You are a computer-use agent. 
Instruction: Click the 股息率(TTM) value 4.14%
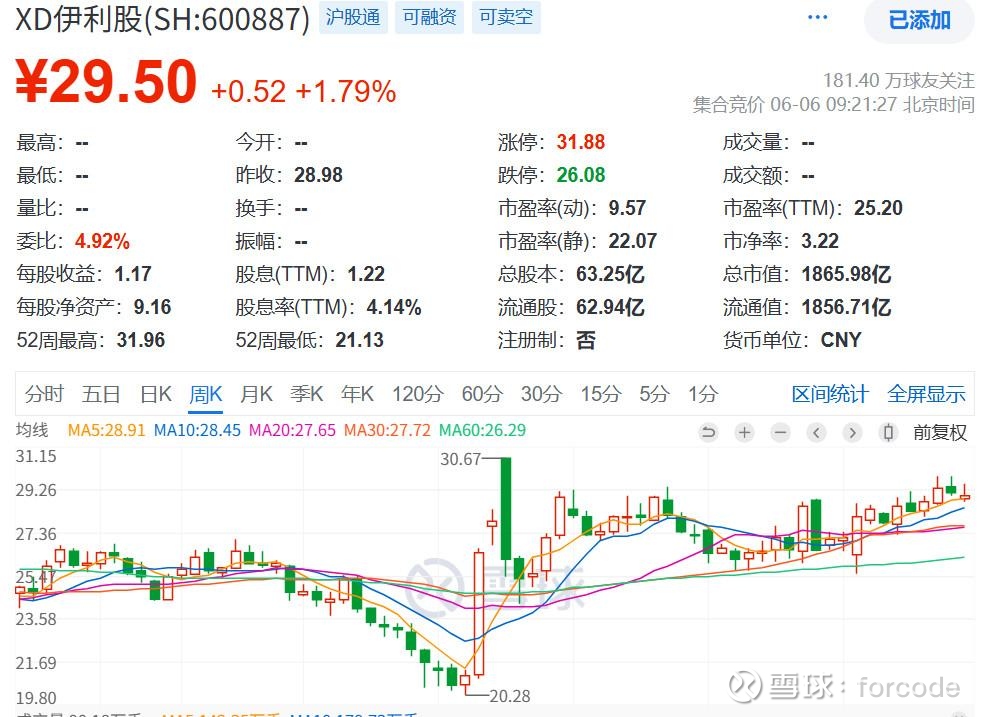click(394, 307)
